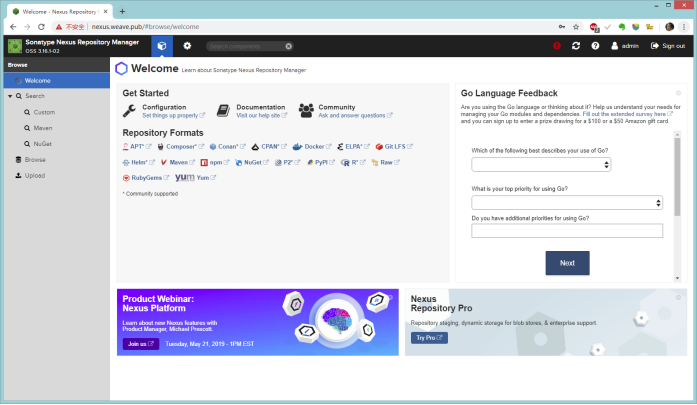Click Try Pro button
Image resolution: width=697 pixels, height=405 pixels.
tap(429, 338)
